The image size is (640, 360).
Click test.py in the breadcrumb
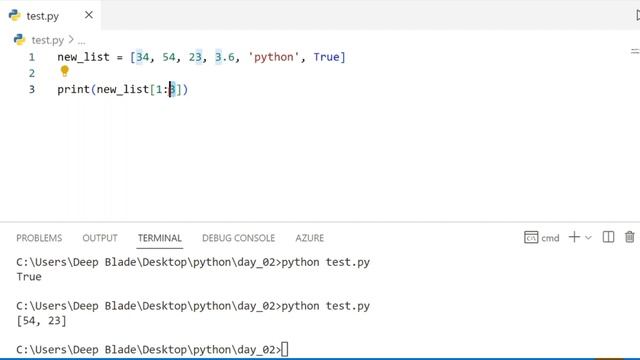tap(48, 40)
